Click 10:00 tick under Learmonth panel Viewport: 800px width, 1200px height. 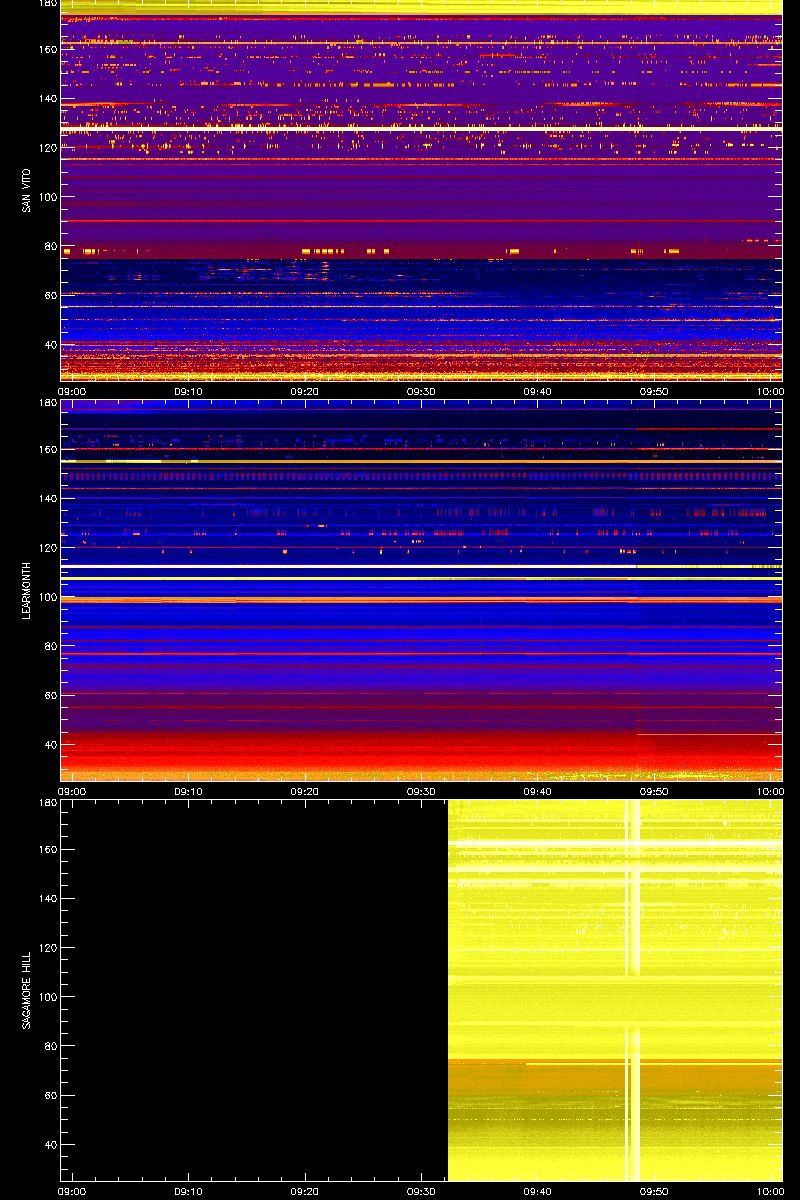pyautogui.click(x=770, y=792)
